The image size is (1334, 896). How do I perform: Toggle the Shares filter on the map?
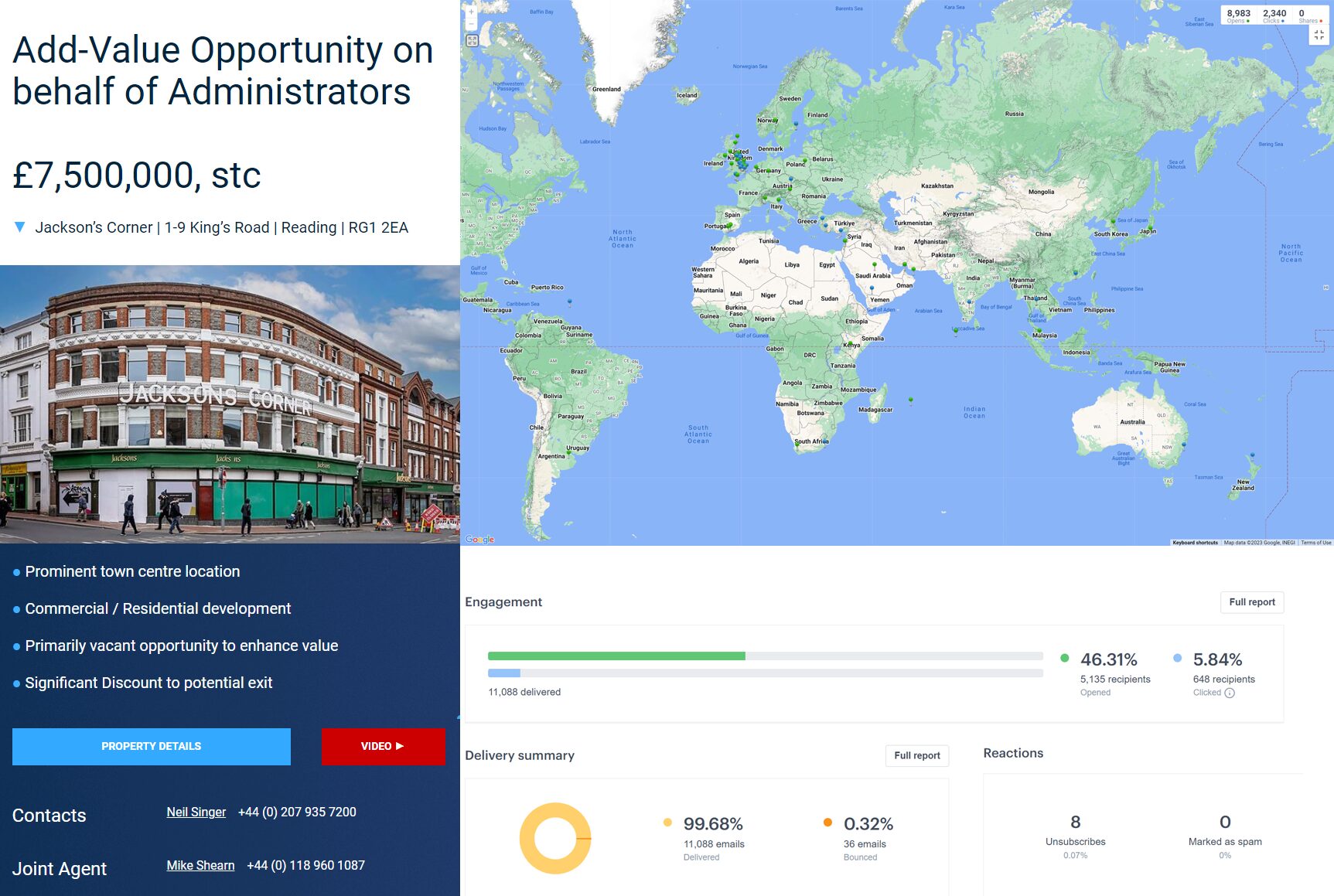(x=1310, y=15)
